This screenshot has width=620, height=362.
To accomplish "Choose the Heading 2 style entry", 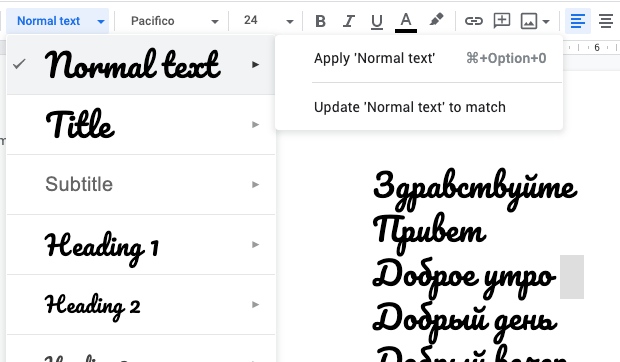I will [x=141, y=305].
